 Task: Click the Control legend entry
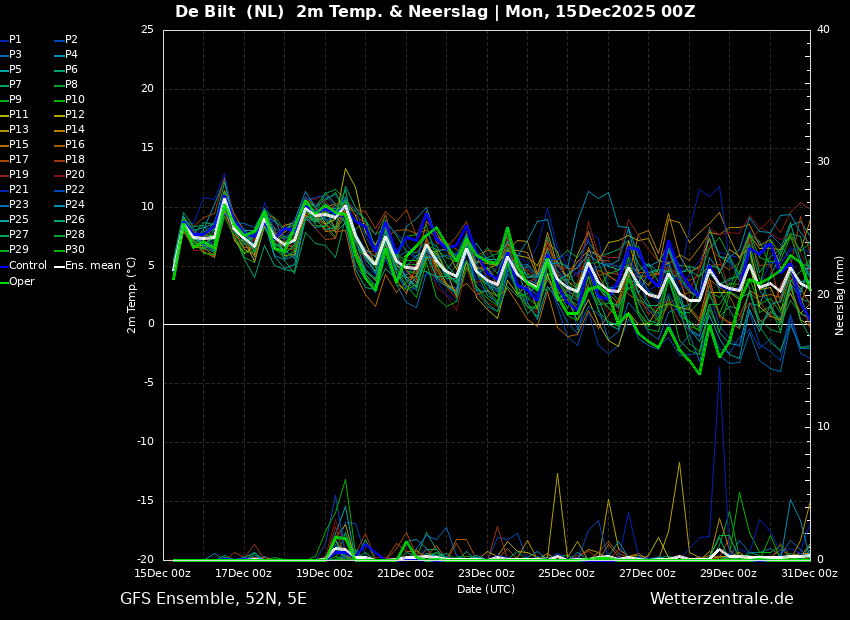(x=27, y=266)
